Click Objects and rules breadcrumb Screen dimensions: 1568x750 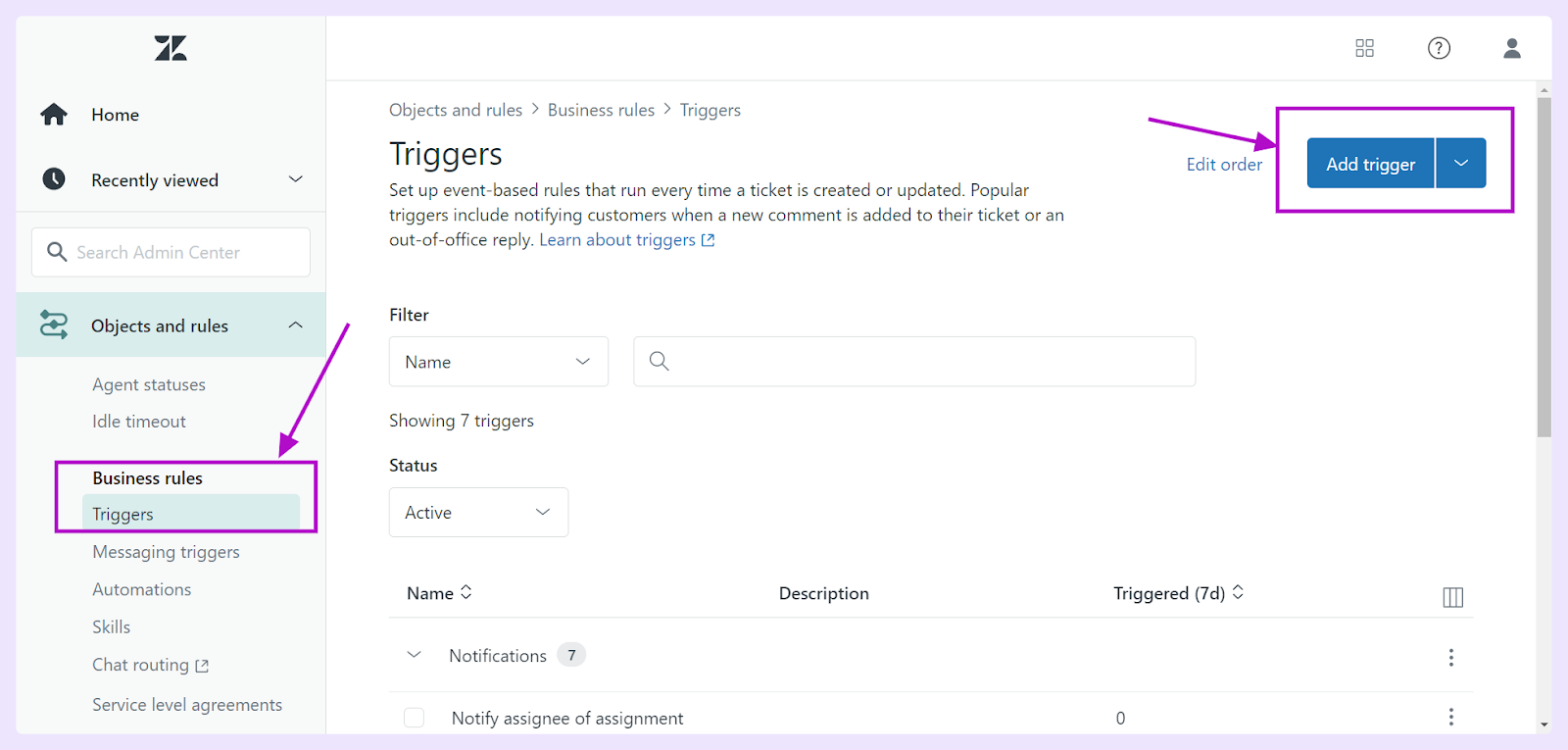[x=456, y=110]
